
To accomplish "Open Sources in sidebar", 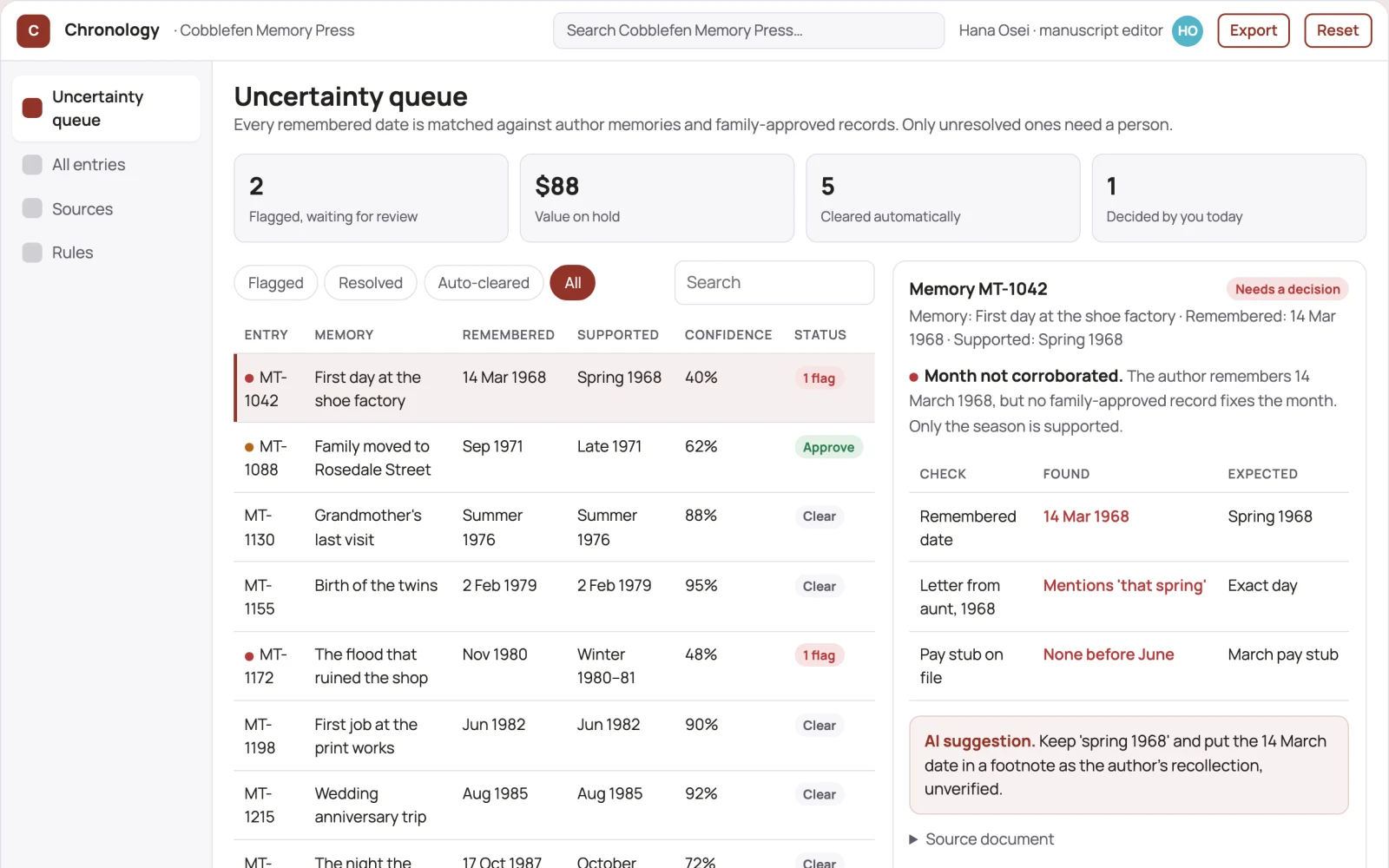I will pyautogui.click(x=106, y=209).
